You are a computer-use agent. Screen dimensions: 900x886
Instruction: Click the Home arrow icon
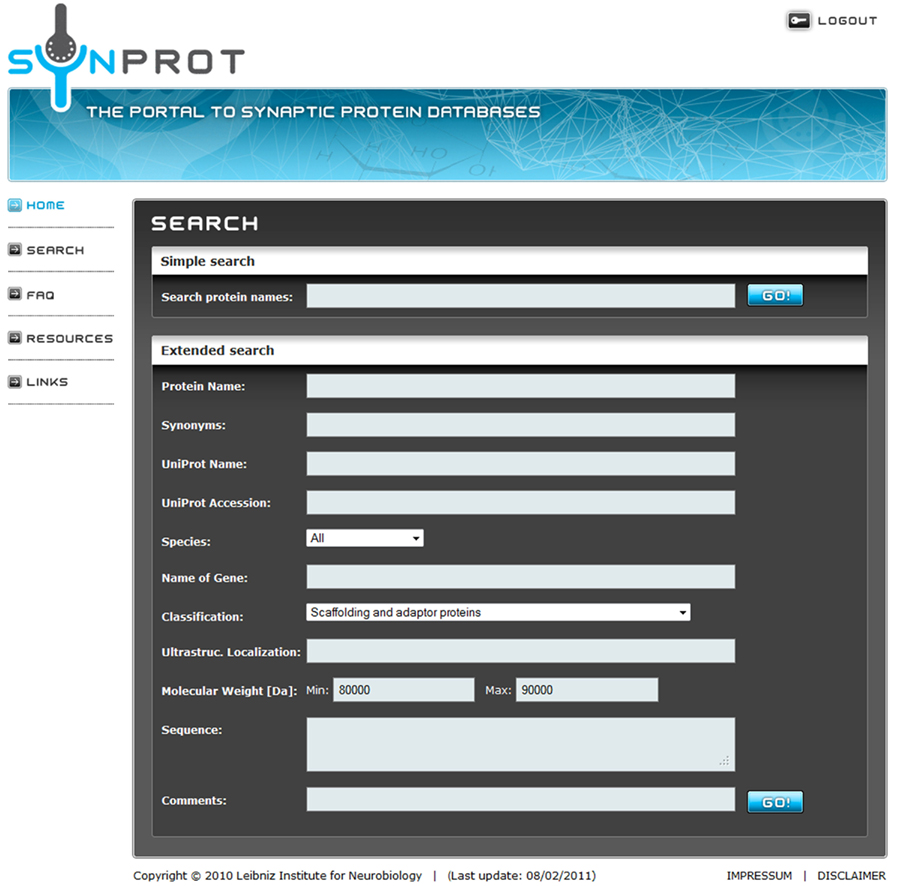tap(15, 205)
